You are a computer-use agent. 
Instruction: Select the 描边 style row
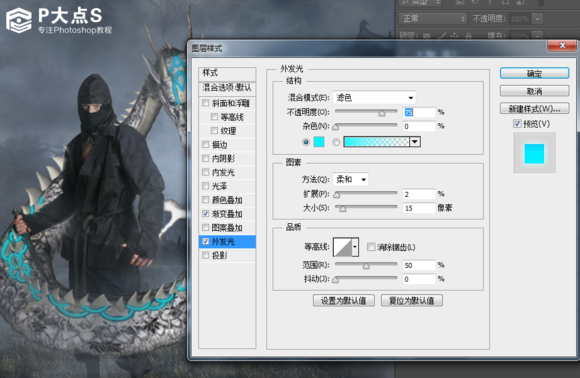[227, 145]
